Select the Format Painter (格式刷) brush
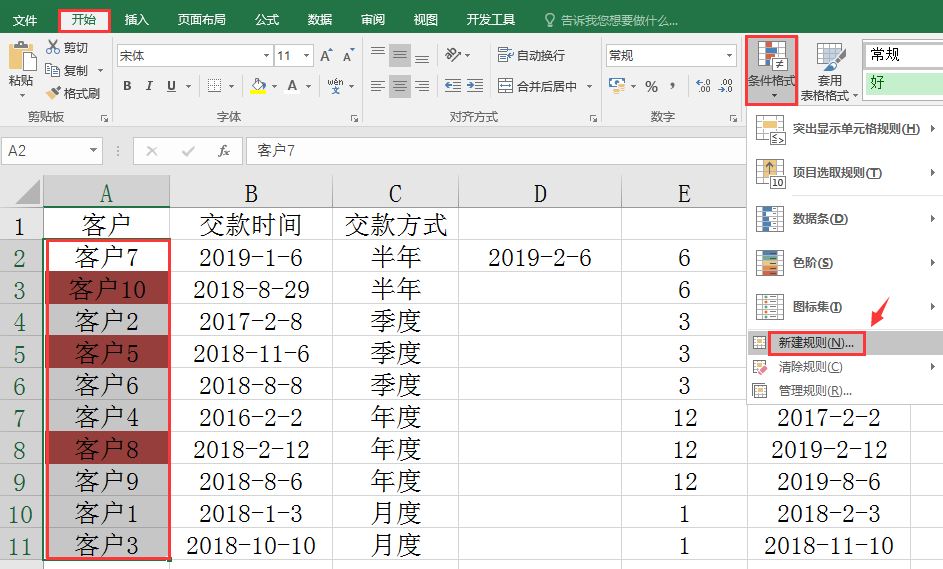 53,93
